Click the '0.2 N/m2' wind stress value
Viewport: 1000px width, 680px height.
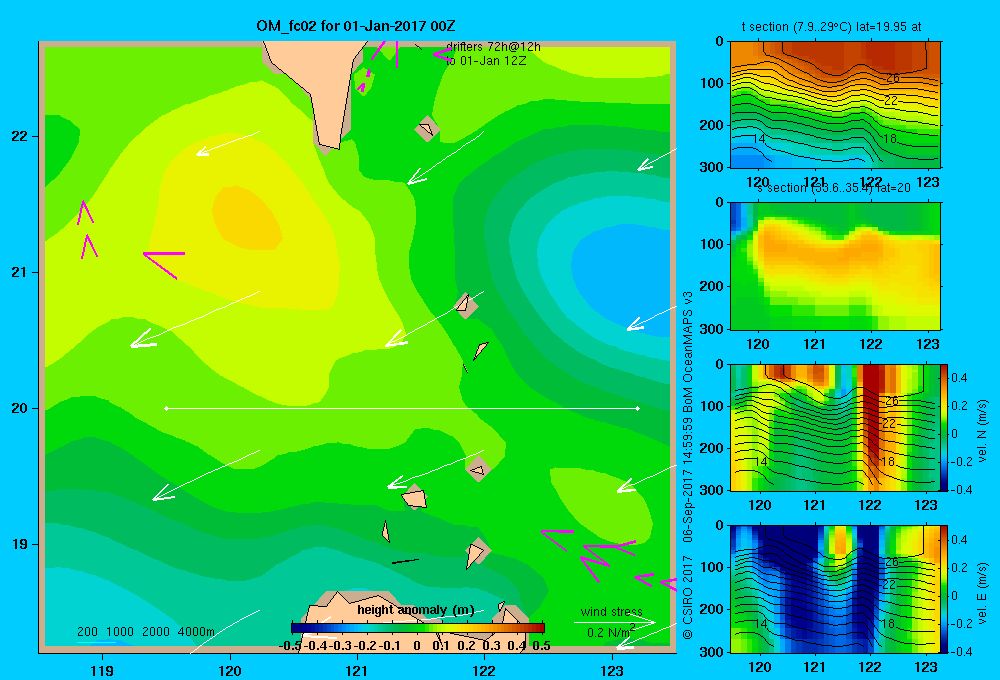click(x=611, y=632)
